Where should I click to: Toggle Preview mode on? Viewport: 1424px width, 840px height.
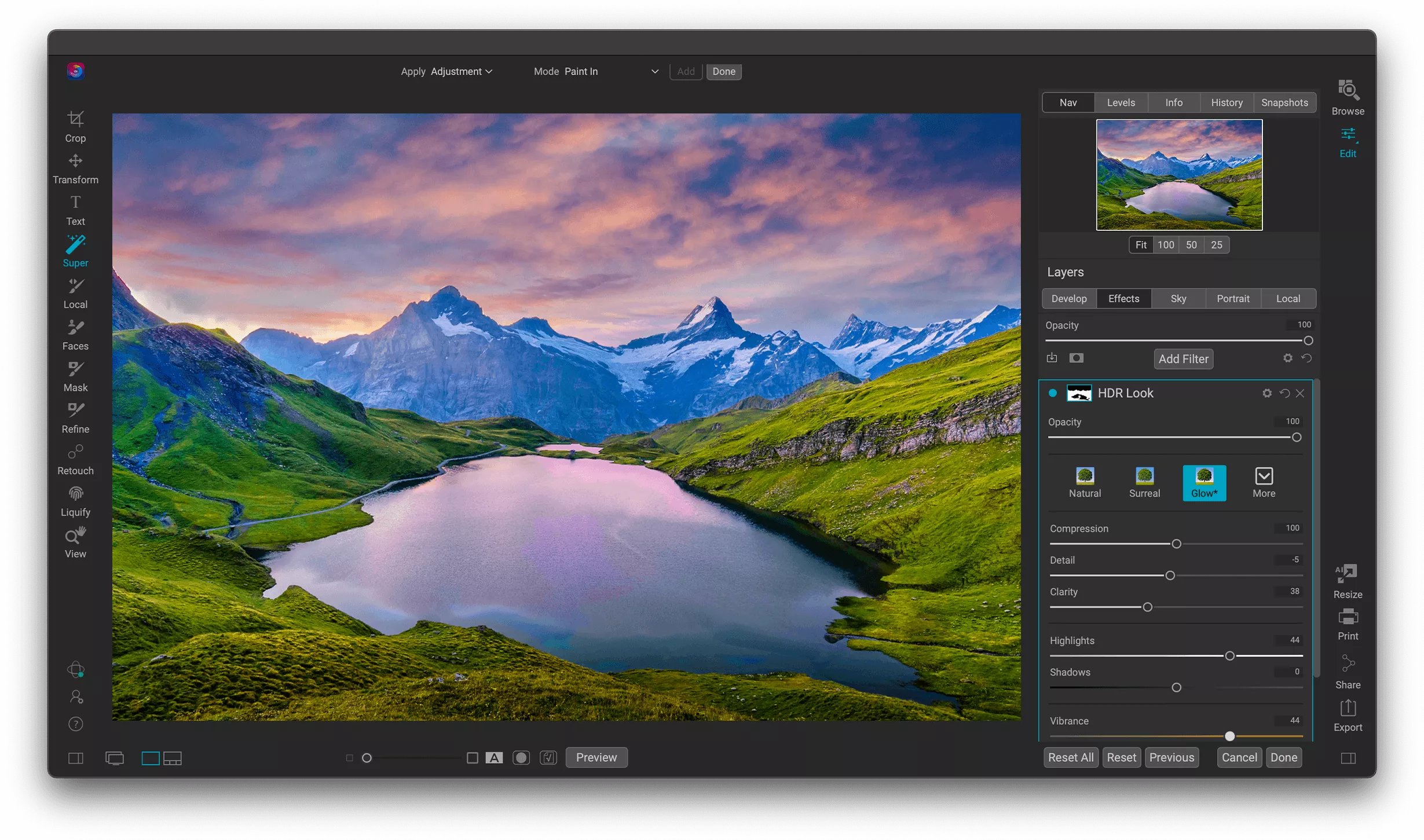click(596, 757)
